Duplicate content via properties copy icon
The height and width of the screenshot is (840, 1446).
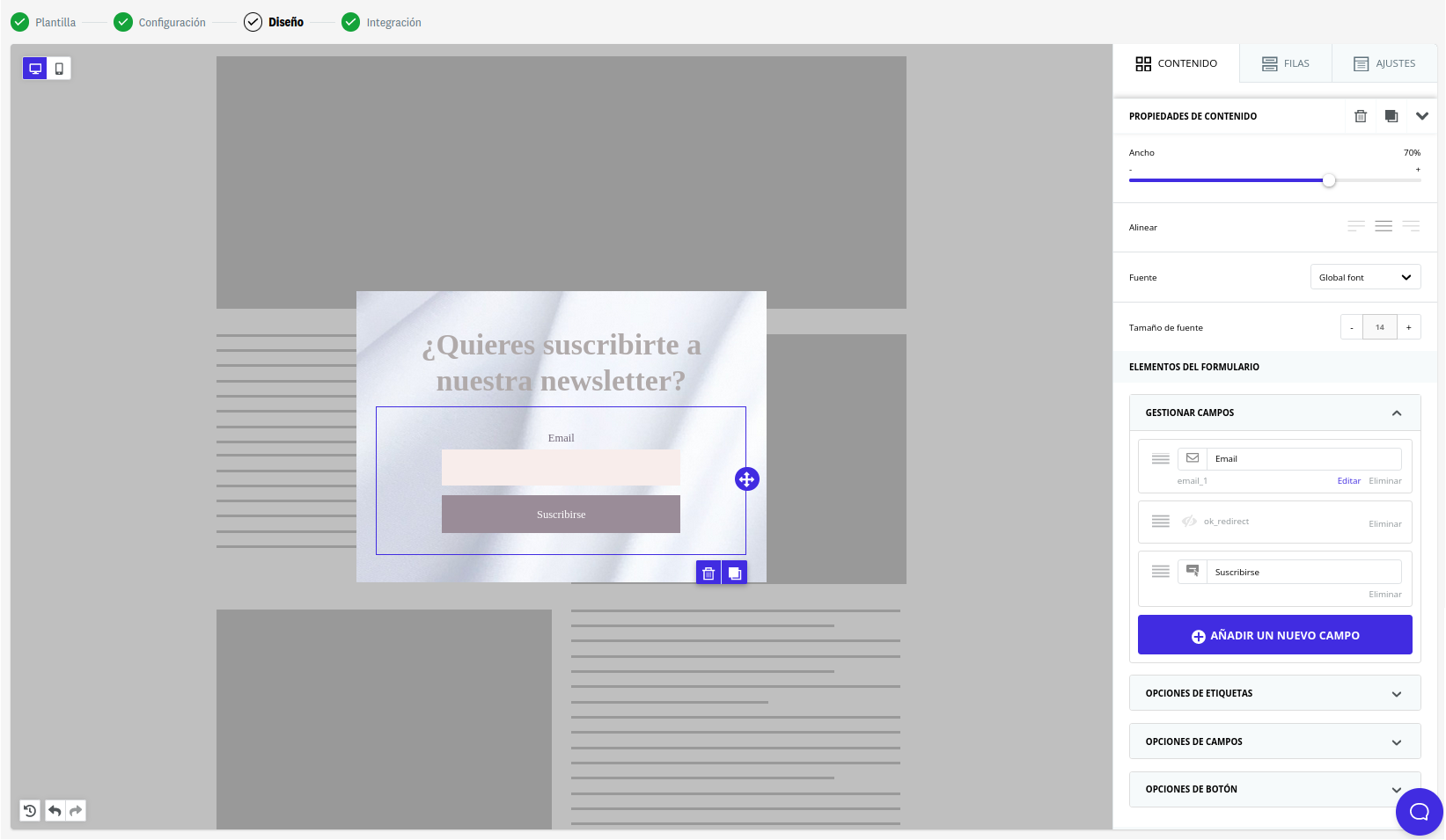1391,116
